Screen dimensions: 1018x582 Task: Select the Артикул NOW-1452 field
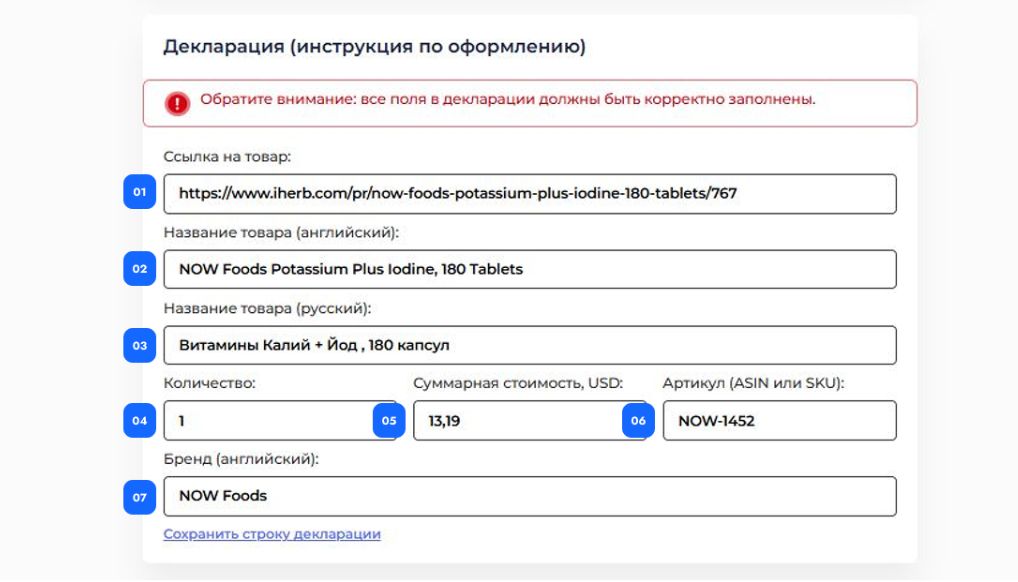(x=780, y=420)
